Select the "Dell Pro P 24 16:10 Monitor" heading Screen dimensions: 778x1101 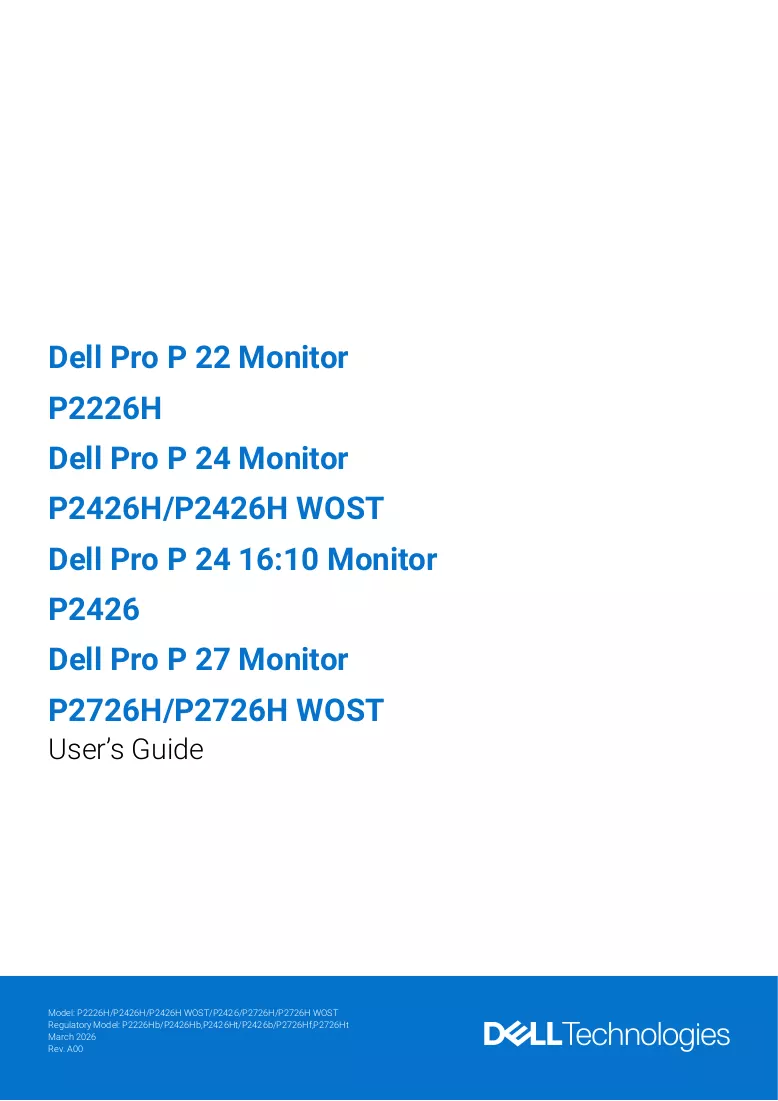point(242,560)
